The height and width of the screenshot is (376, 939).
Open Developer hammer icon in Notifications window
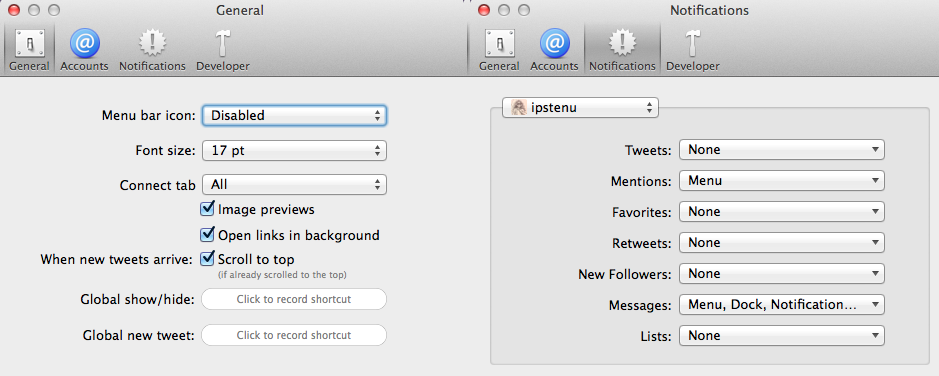click(x=692, y=43)
